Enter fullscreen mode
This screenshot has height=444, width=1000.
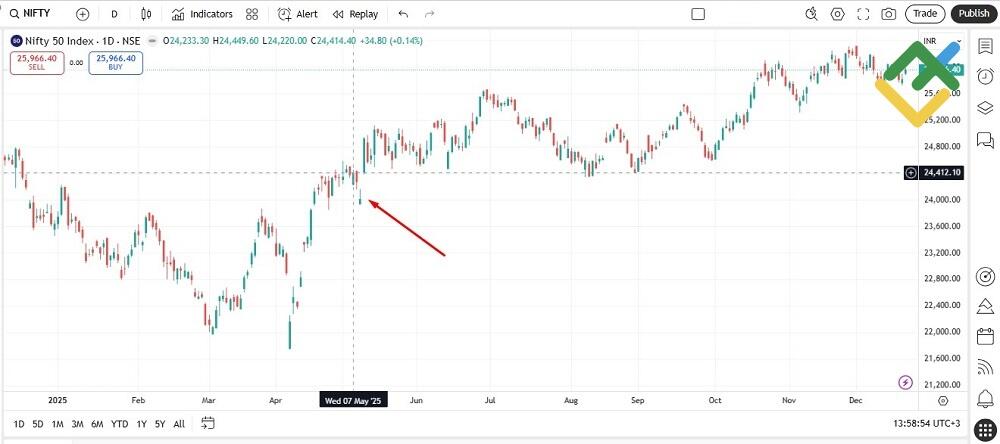pyautogui.click(x=863, y=14)
